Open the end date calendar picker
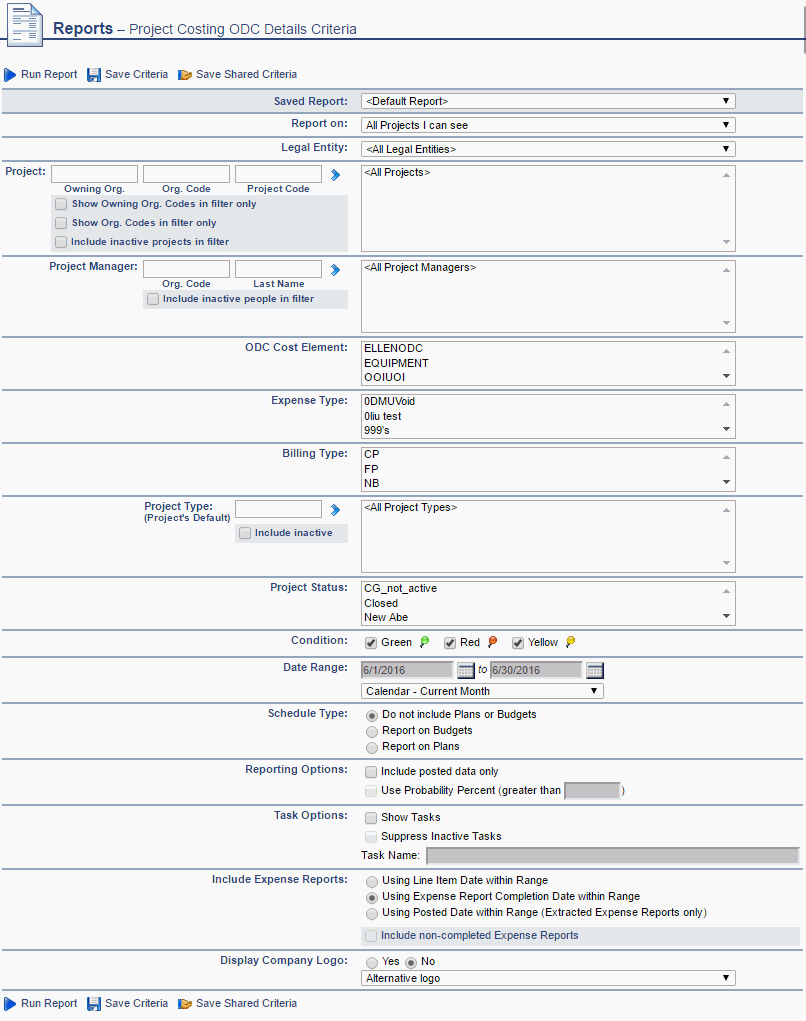 (x=595, y=670)
